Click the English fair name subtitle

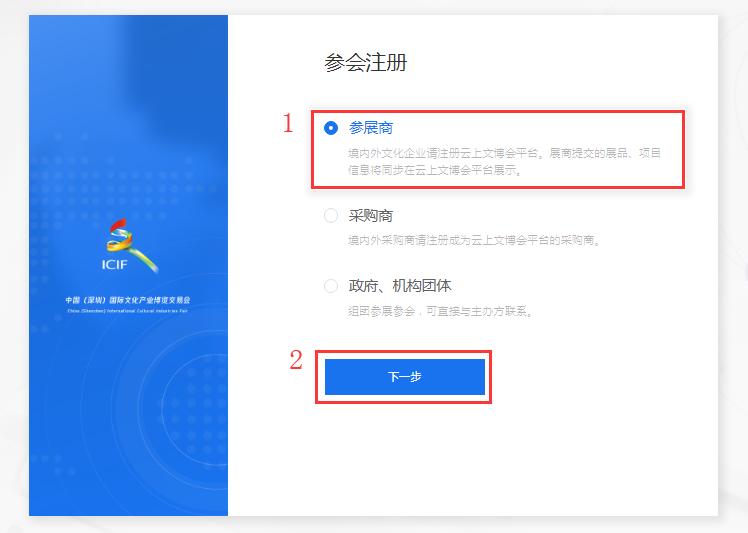pos(128,311)
